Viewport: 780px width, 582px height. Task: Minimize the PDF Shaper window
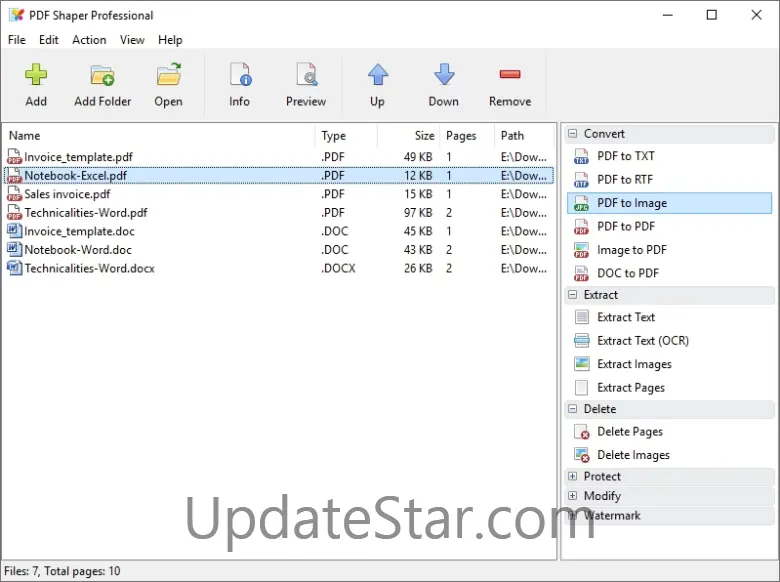point(668,15)
